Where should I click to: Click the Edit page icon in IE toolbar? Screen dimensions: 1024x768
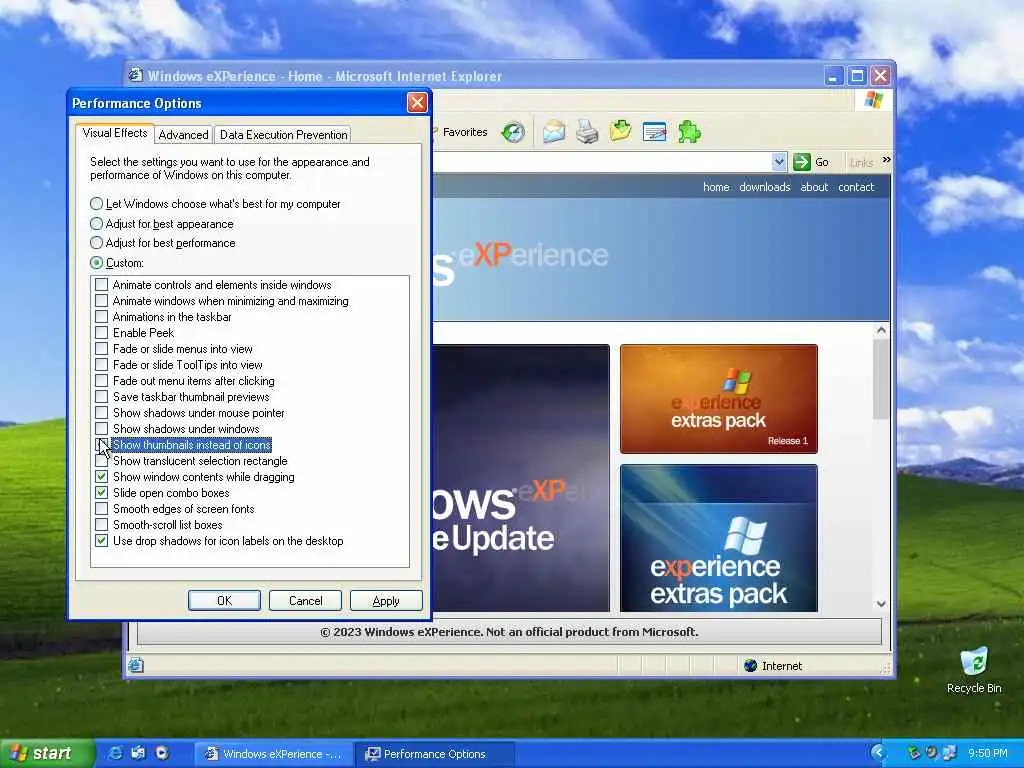coord(654,132)
